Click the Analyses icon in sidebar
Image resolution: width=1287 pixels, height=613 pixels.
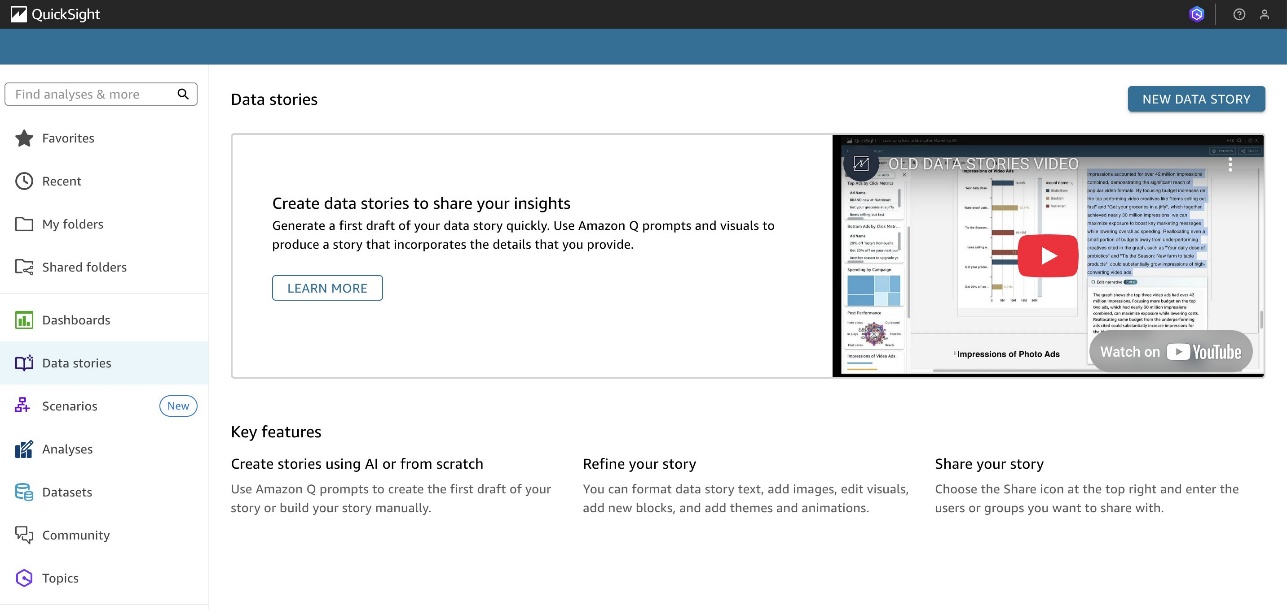pos(24,449)
